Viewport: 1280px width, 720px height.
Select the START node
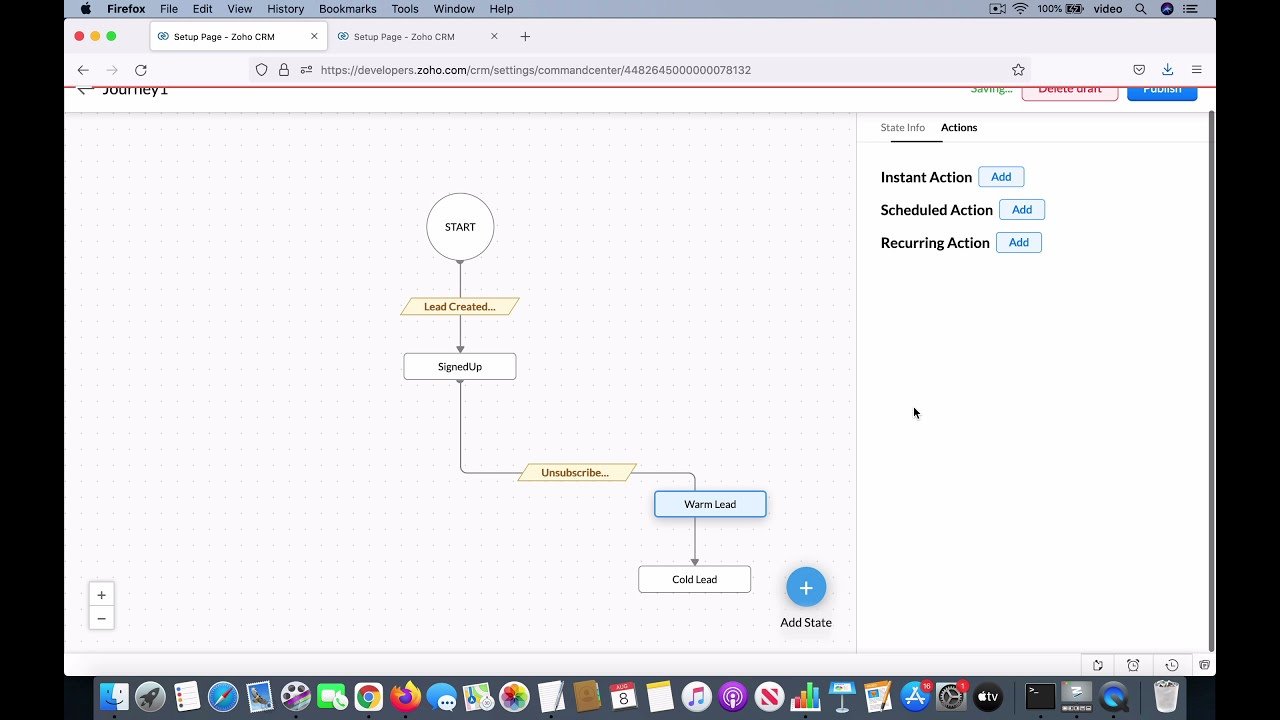pyautogui.click(x=460, y=227)
